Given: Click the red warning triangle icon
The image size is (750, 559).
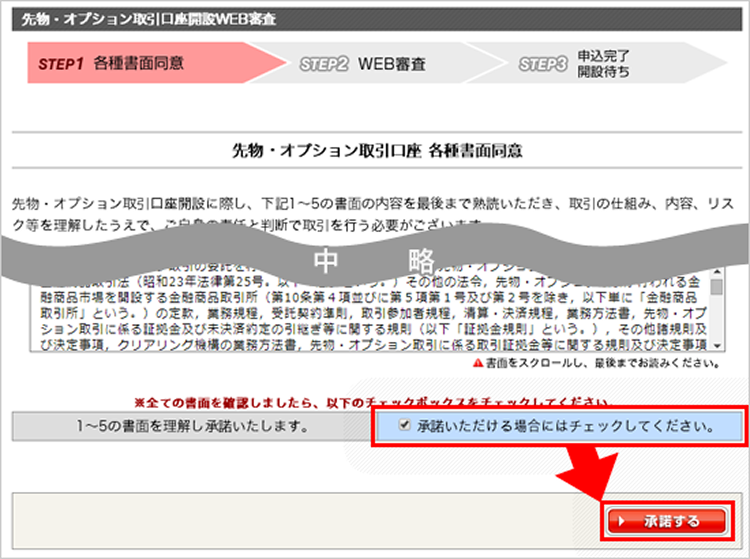Looking at the screenshot, I should pyautogui.click(x=478, y=363).
